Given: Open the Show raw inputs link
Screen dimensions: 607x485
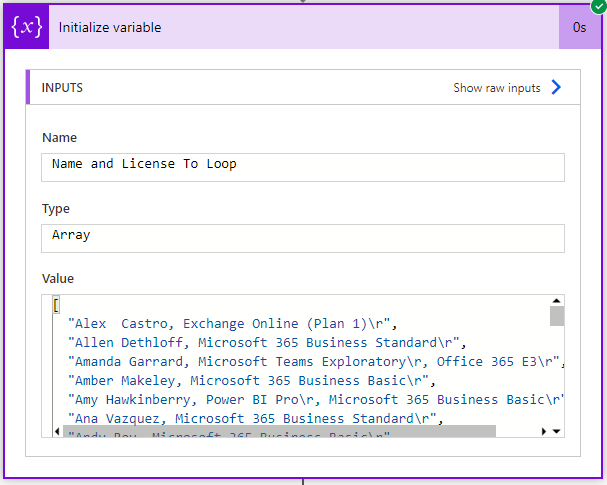Looking at the screenshot, I should tap(497, 88).
